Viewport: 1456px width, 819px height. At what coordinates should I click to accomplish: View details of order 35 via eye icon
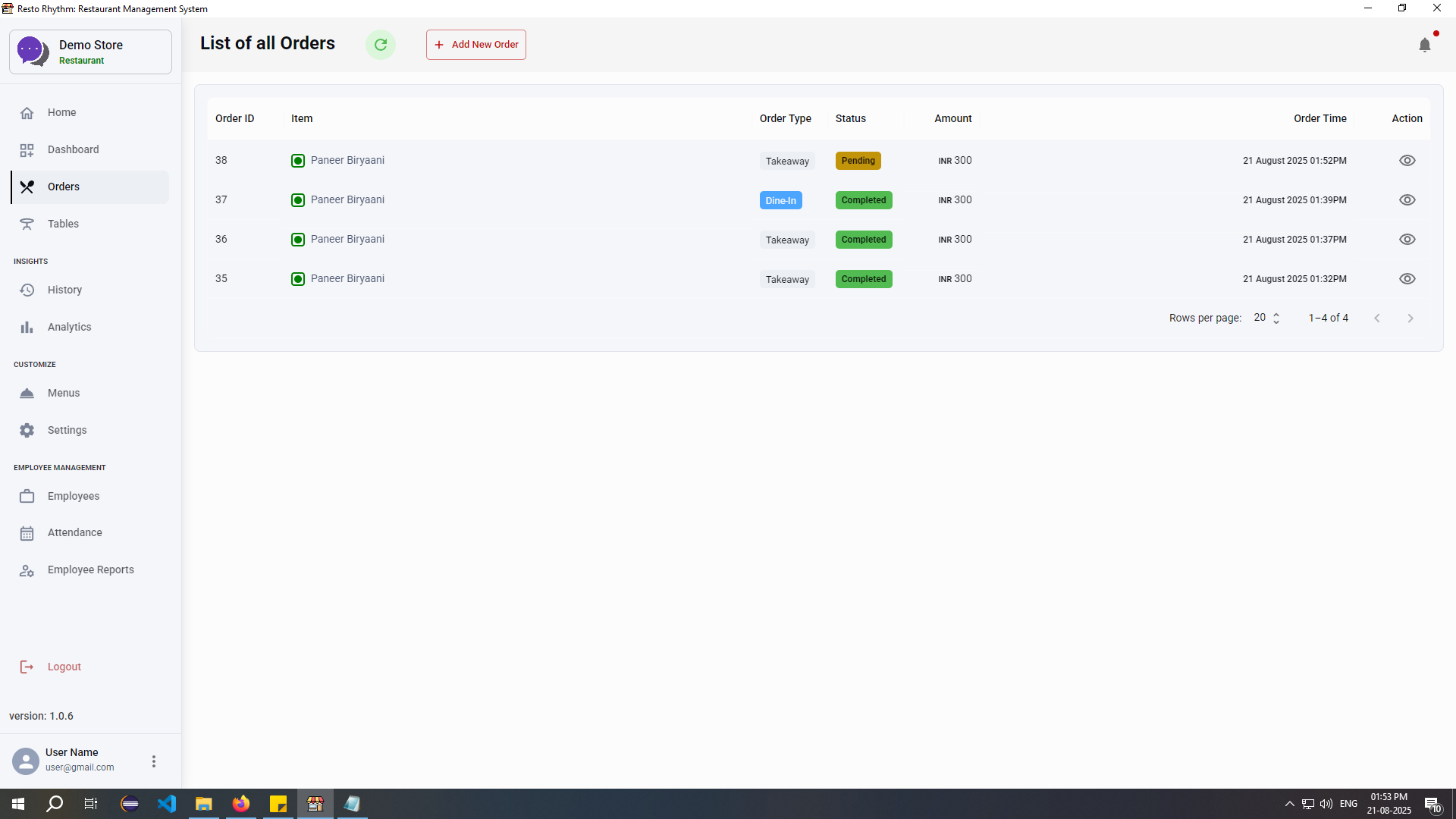(1408, 278)
